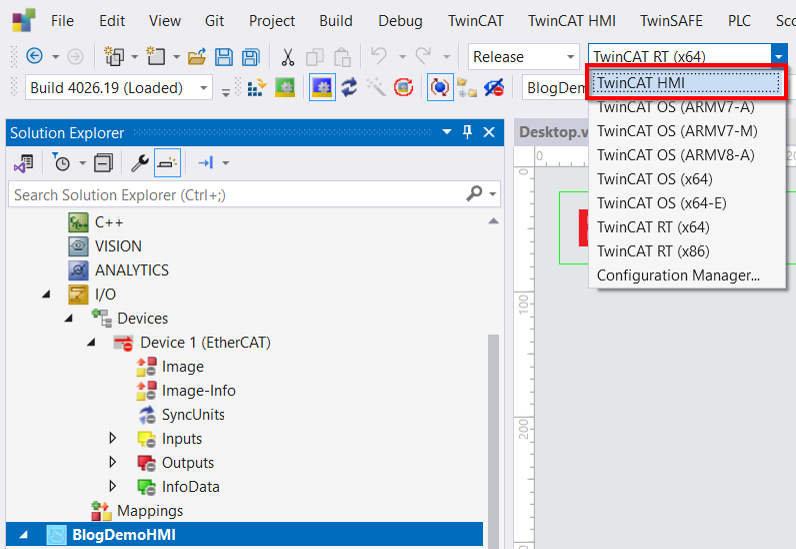Image resolution: width=796 pixels, height=549 pixels.
Task: Expand the Outputs tree node
Action: (113, 462)
